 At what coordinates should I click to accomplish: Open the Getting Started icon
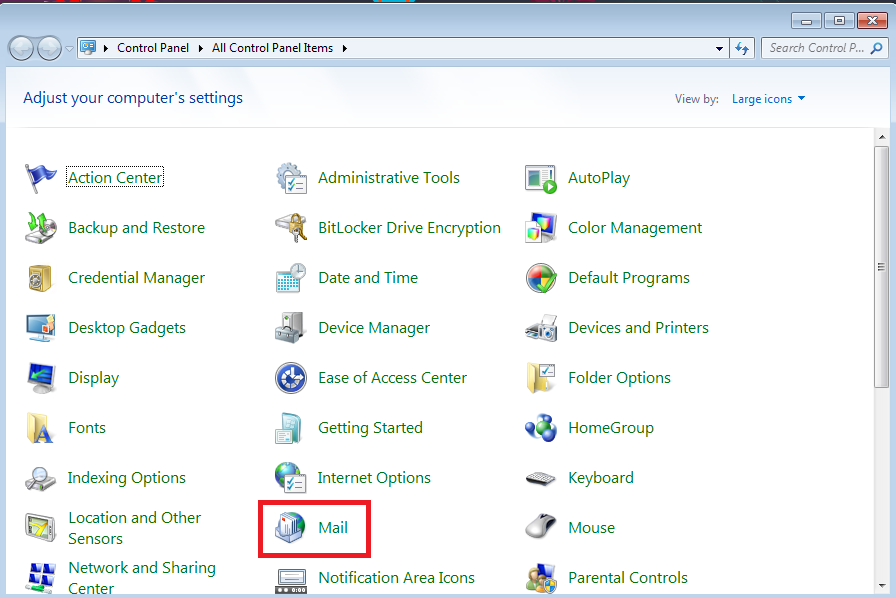click(289, 428)
